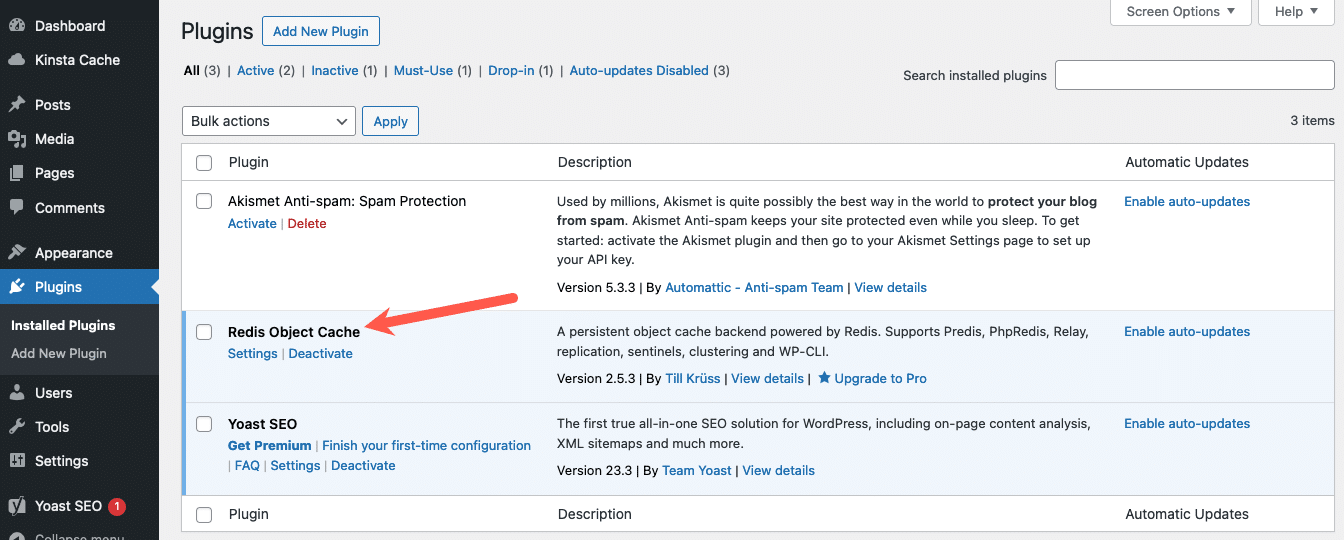Viewport: 1344px width, 540px height.
Task: Go to Media menu
Action: tap(55, 139)
